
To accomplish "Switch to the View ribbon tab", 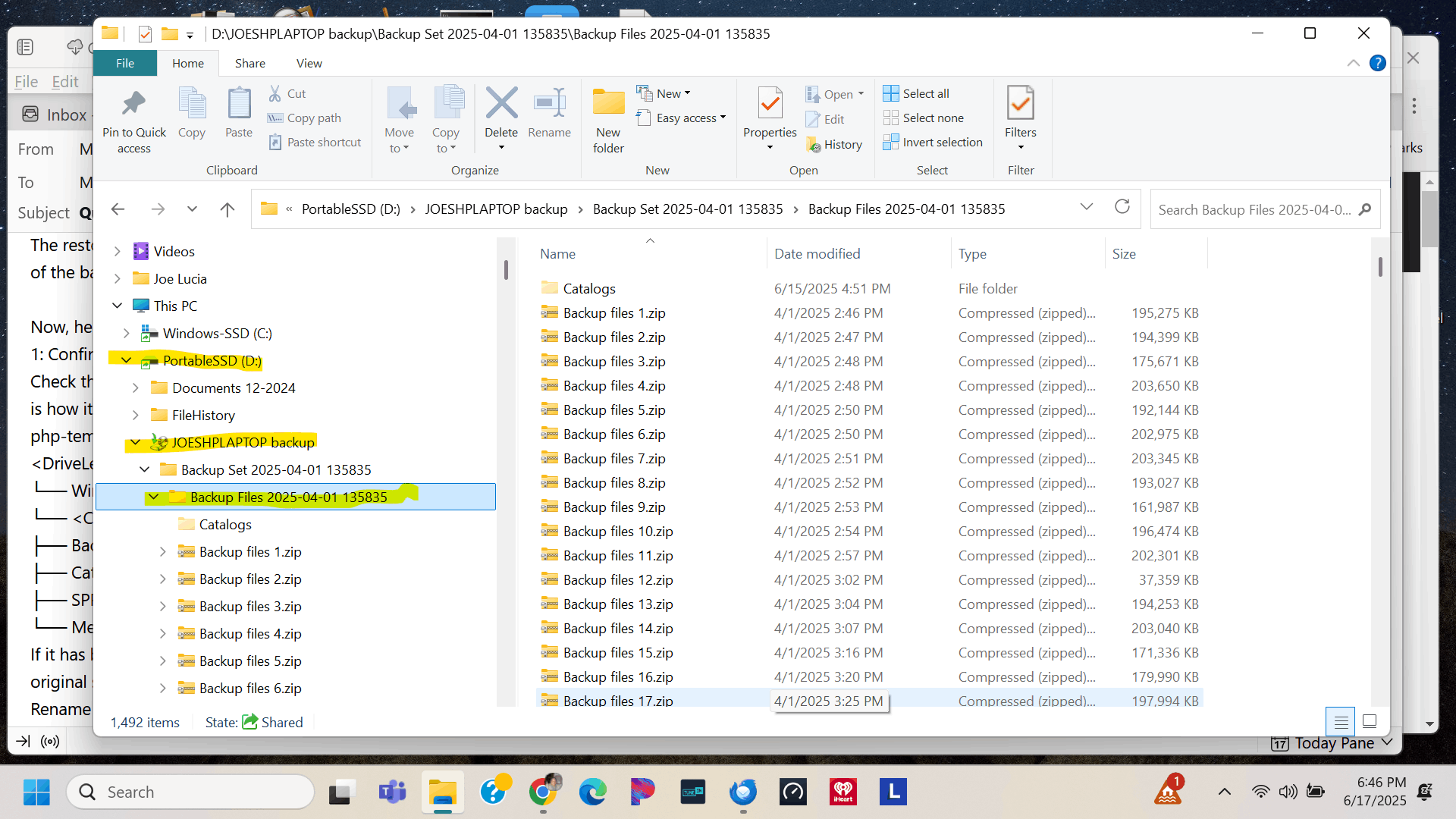I will click(309, 63).
